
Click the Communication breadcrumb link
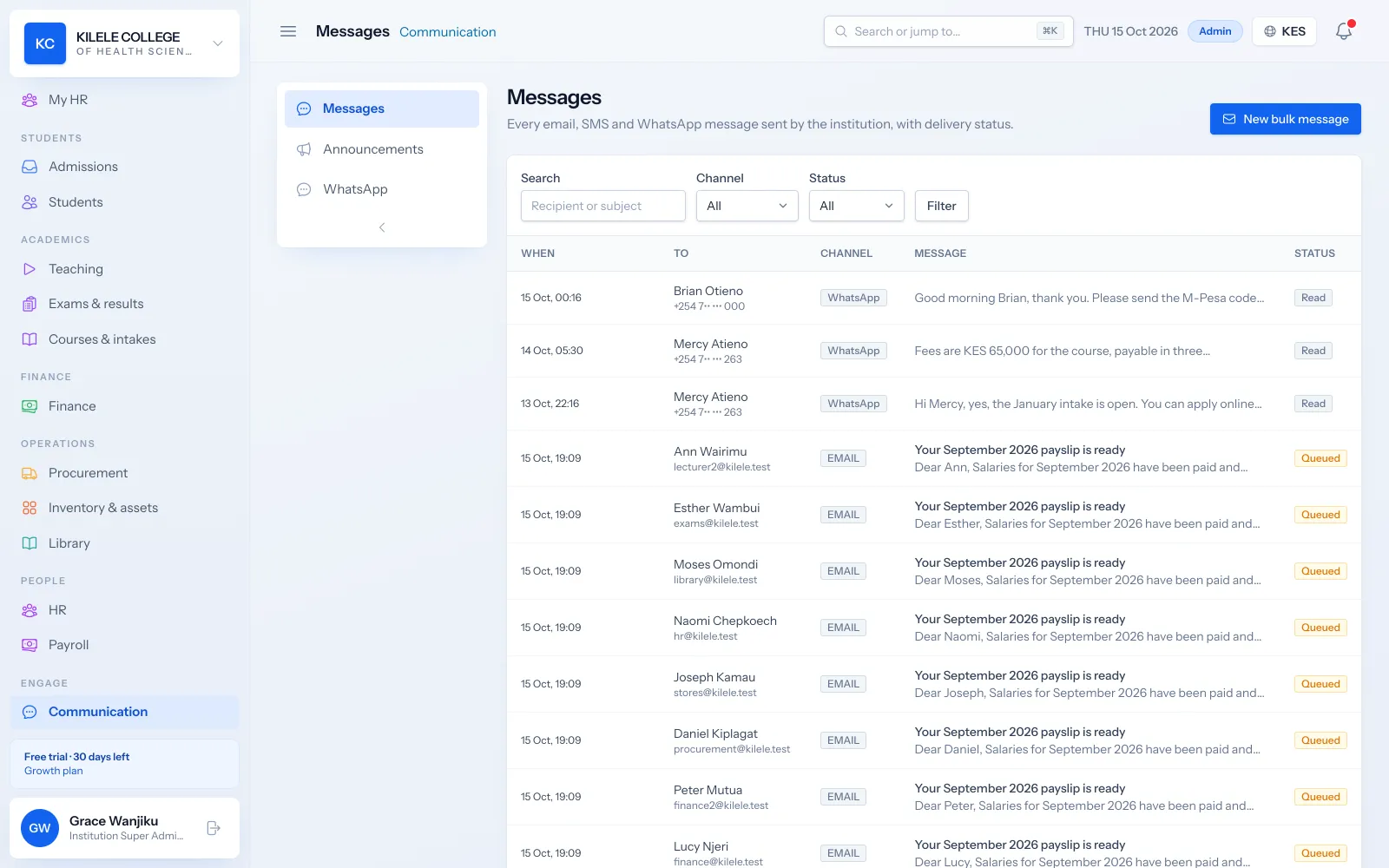pos(448,32)
